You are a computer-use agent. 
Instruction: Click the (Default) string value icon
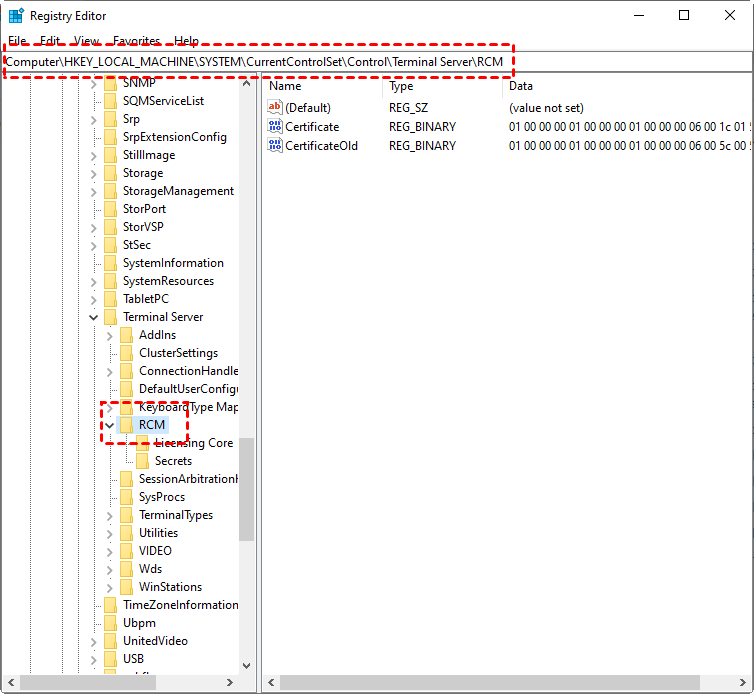click(x=275, y=107)
